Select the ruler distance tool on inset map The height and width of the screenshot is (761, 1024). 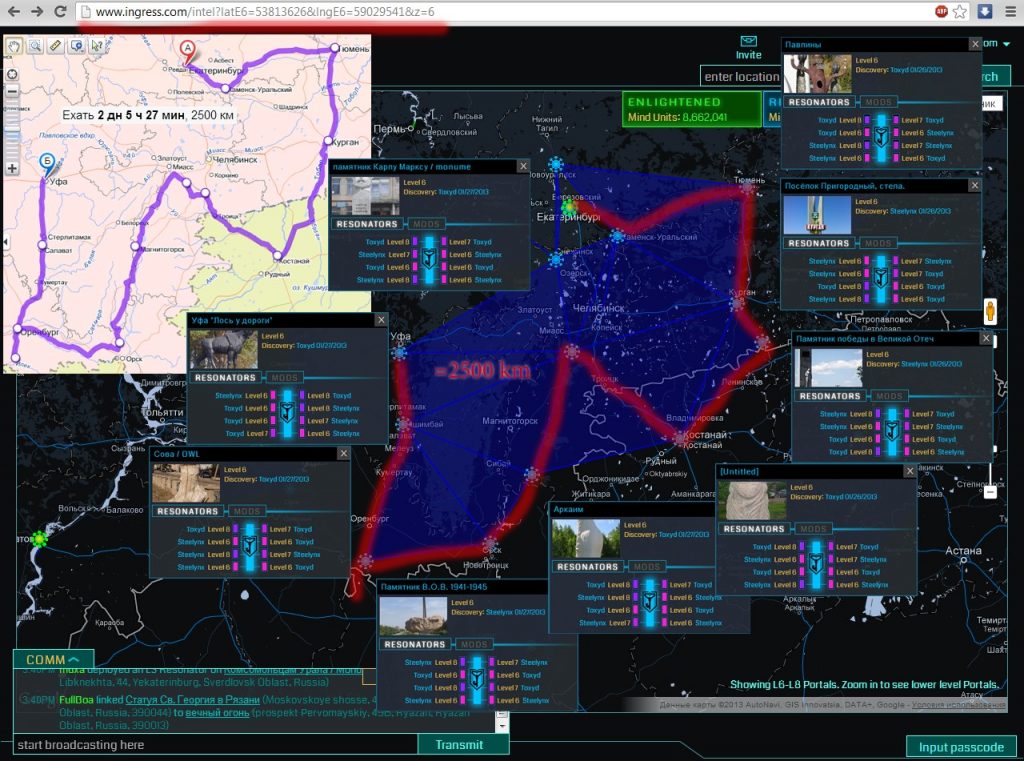tap(55, 46)
